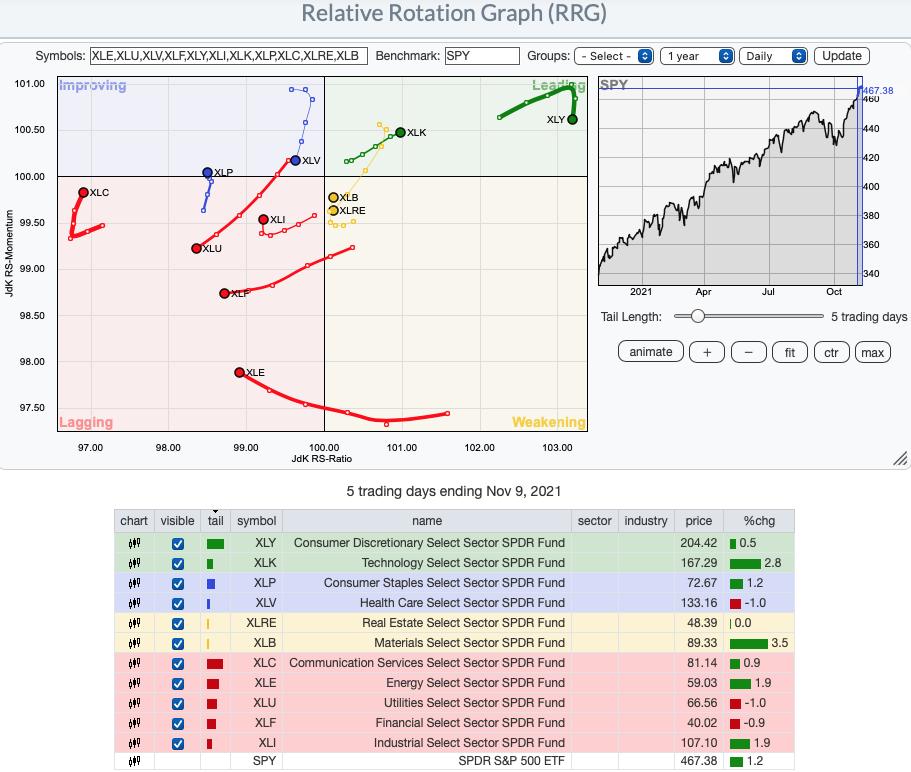911x772 pixels.
Task: Sort table by name column
Action: click(427, 521)
